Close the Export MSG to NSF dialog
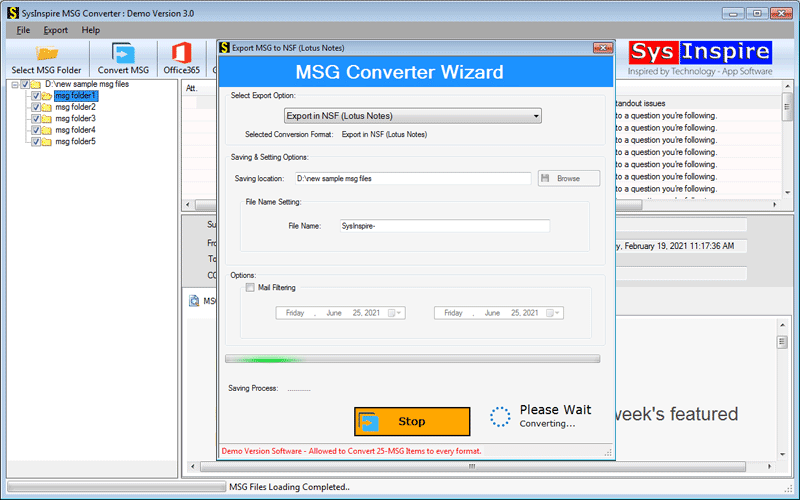The height and width of the screenshot is (500, 800). [x=602, y=47]
